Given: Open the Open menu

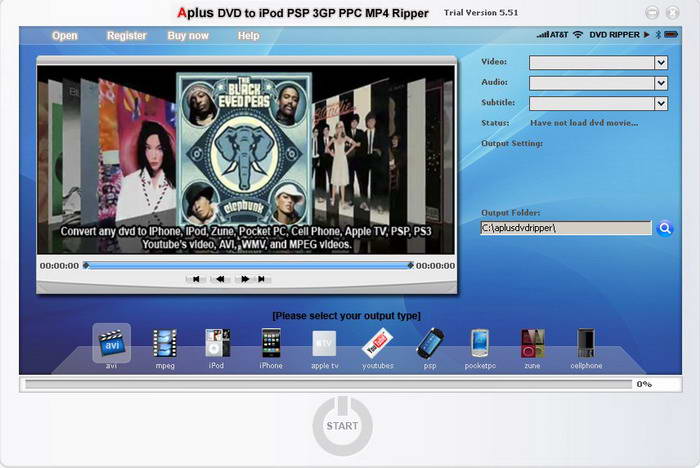Looking at the screenshot, I should pos(65,36).
